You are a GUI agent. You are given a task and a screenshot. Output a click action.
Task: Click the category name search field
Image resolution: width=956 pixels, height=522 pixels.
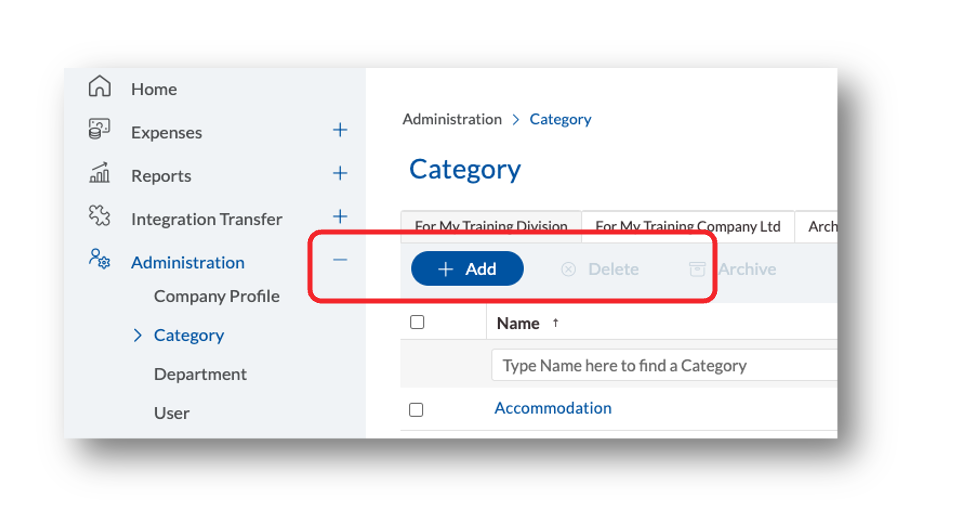(662, 365)
